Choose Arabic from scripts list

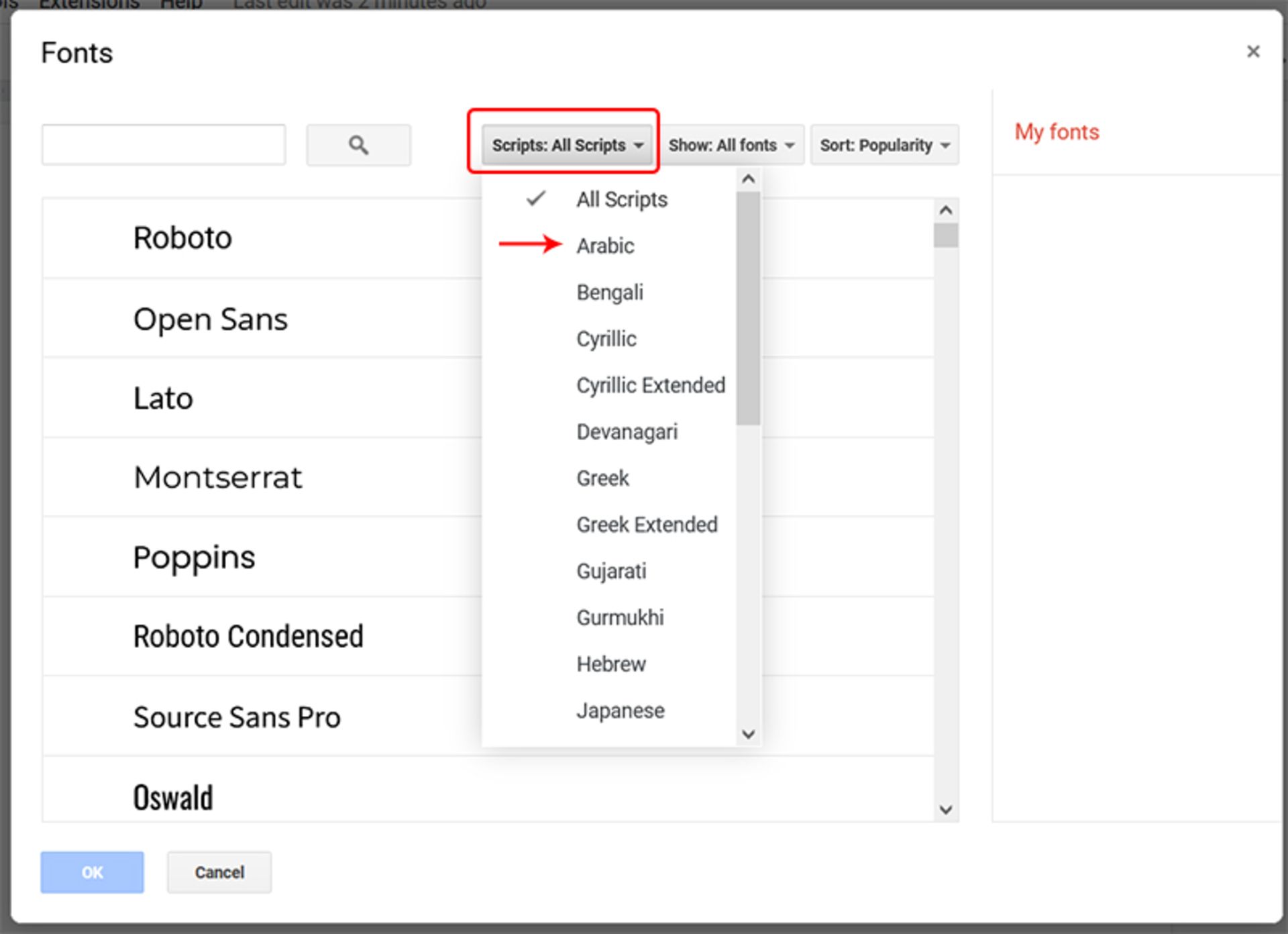(x=605, y=246)
